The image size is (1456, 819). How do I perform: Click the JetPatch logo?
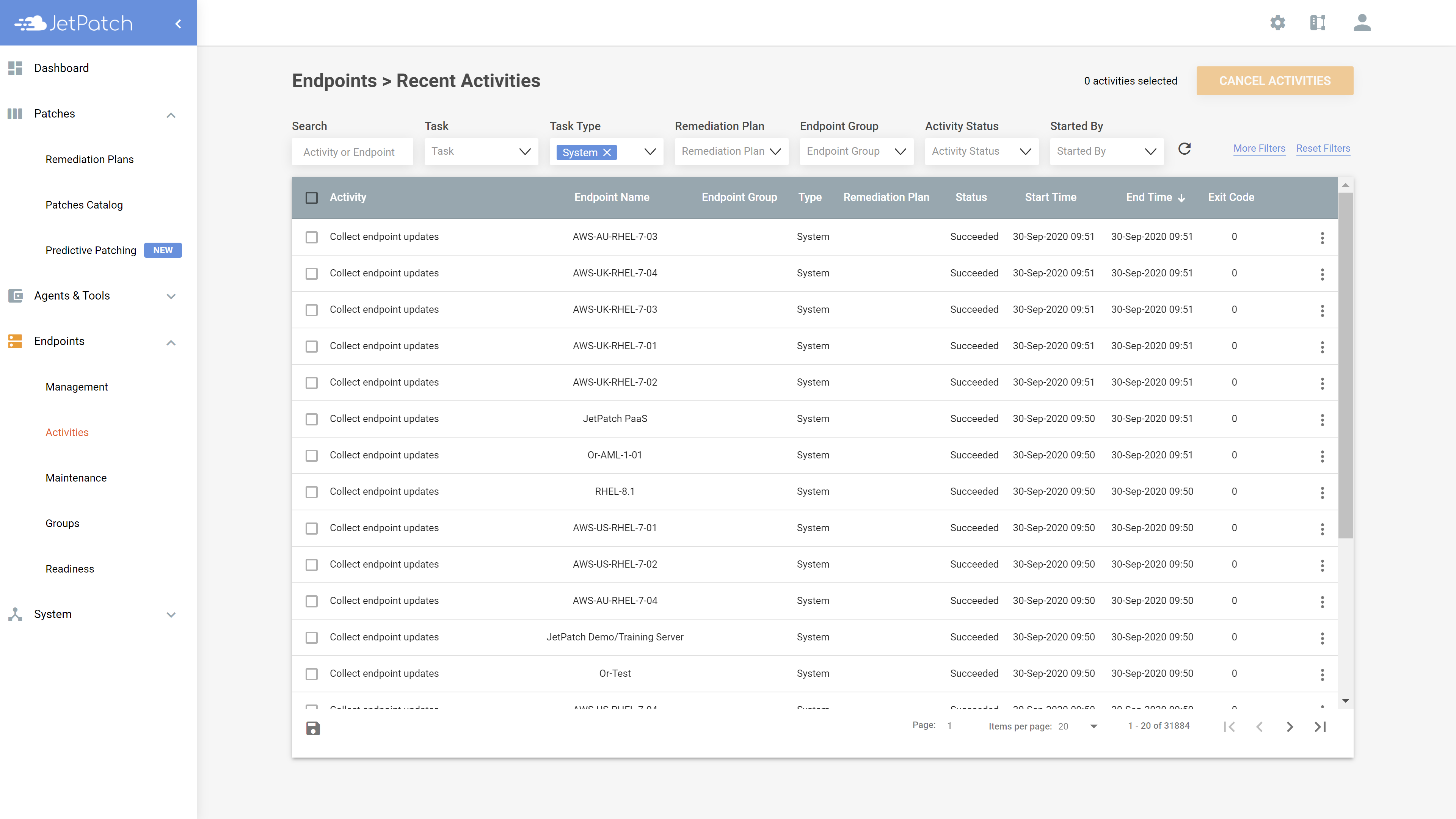[74, 23]
